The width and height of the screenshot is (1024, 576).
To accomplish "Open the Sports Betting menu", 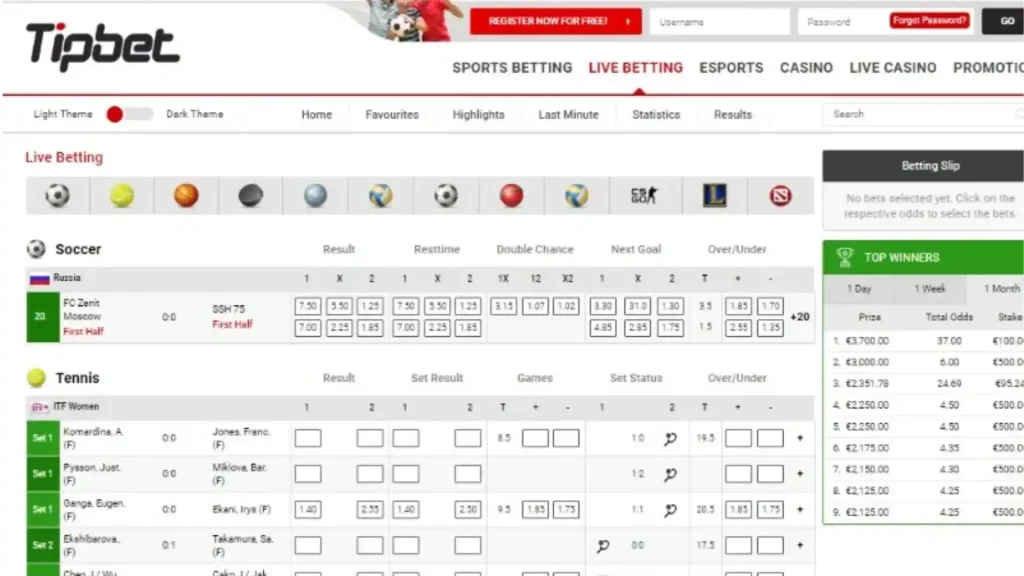I will click(x=512, y=68).
